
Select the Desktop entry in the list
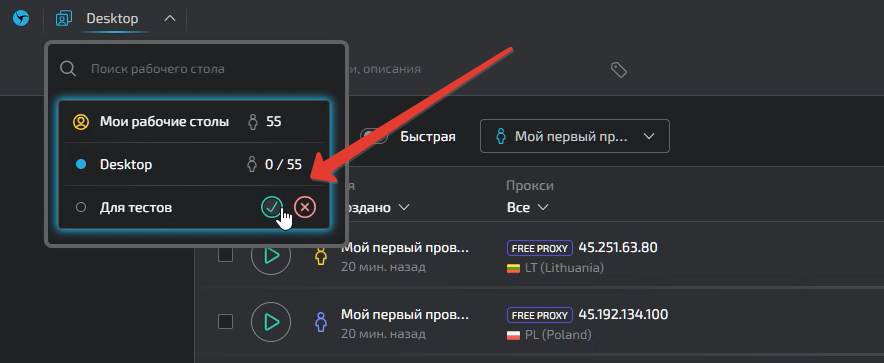(195, 165)
